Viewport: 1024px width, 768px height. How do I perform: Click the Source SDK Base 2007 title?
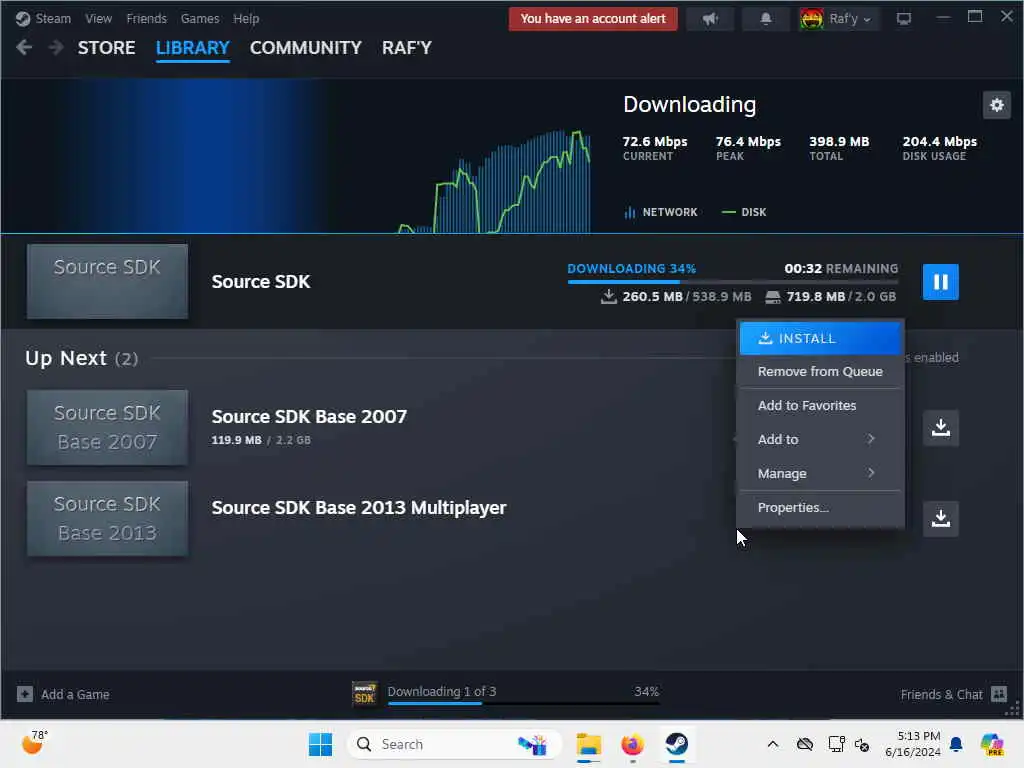pyautogui.click(x=309, y=416)
